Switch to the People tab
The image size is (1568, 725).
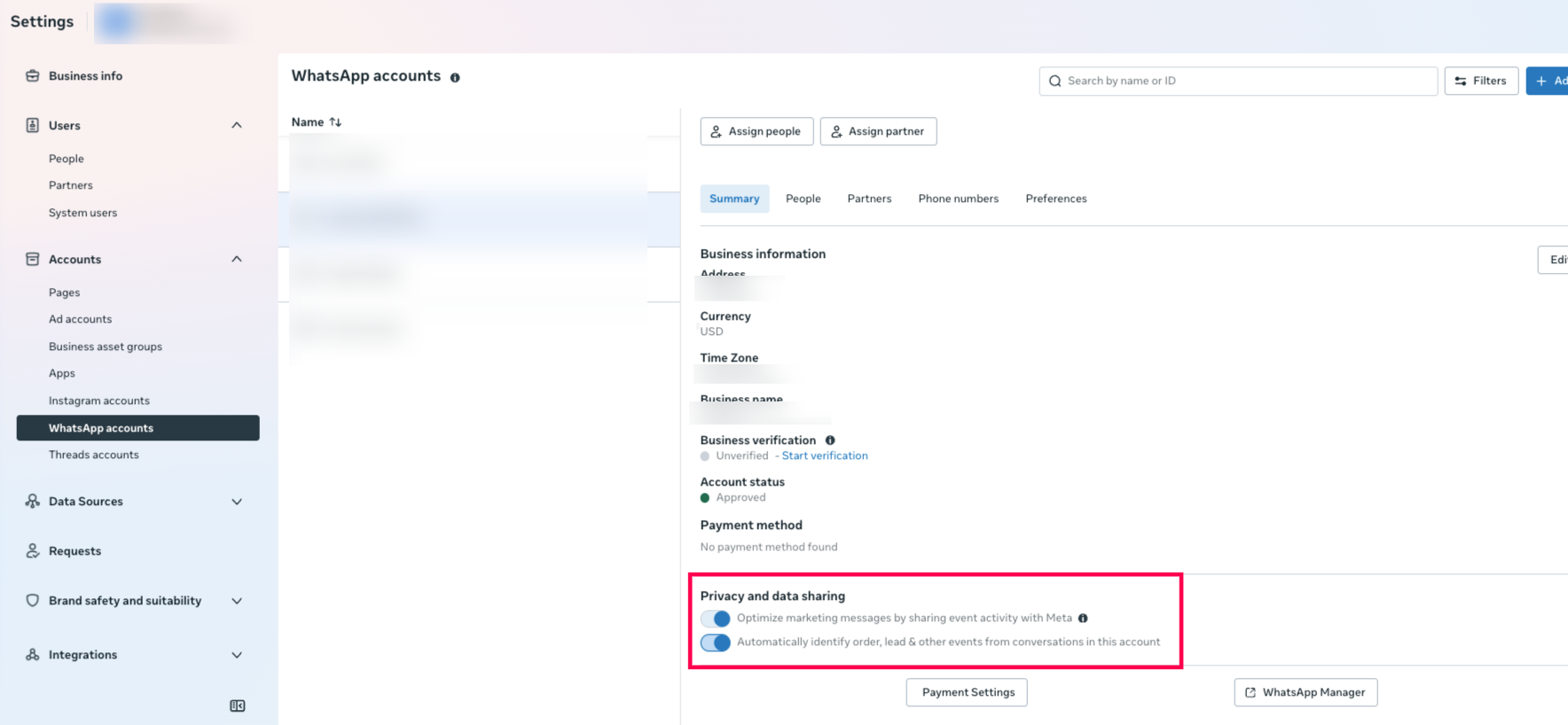pyautogui.click(x=804, y=199)
